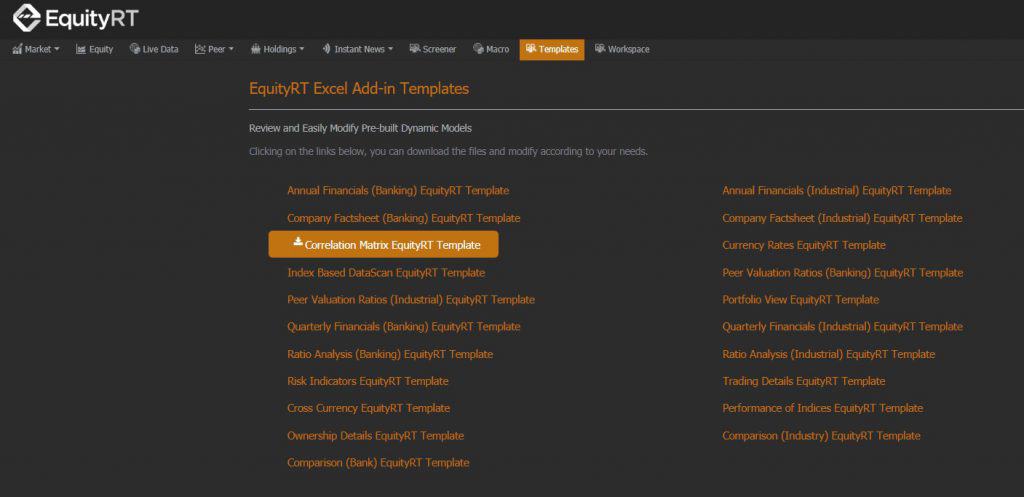Click the Holdings icon
Image resolution: width=1024 pixels, height=497 pixels.
click(x=255, y=49)
